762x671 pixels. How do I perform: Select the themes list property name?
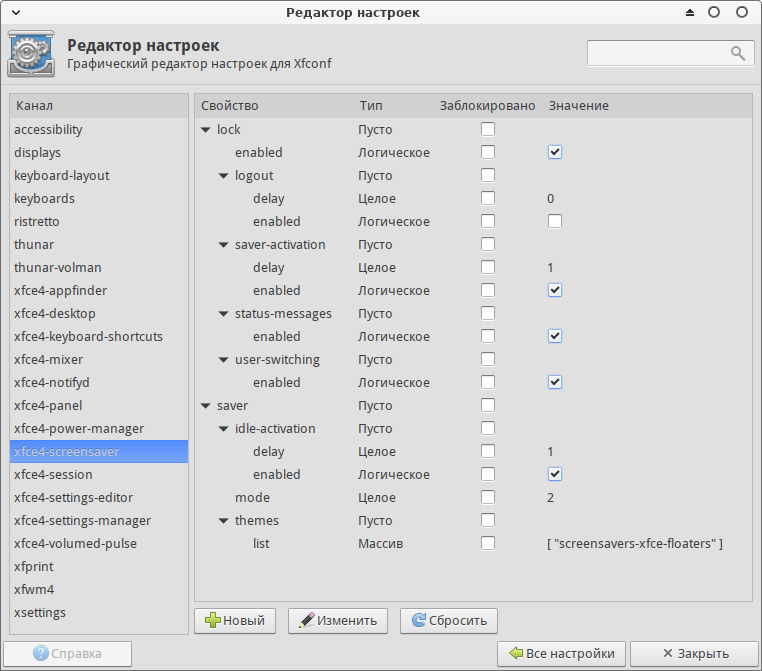(x=261, y=544)
